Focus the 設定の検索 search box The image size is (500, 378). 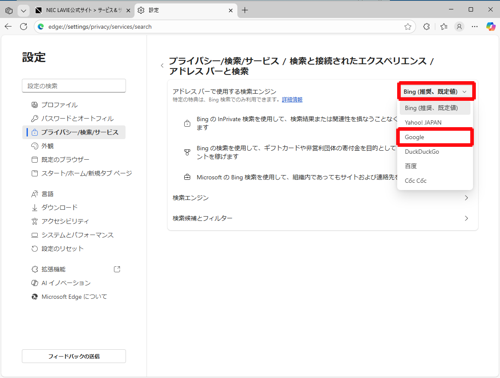(74, 86)
